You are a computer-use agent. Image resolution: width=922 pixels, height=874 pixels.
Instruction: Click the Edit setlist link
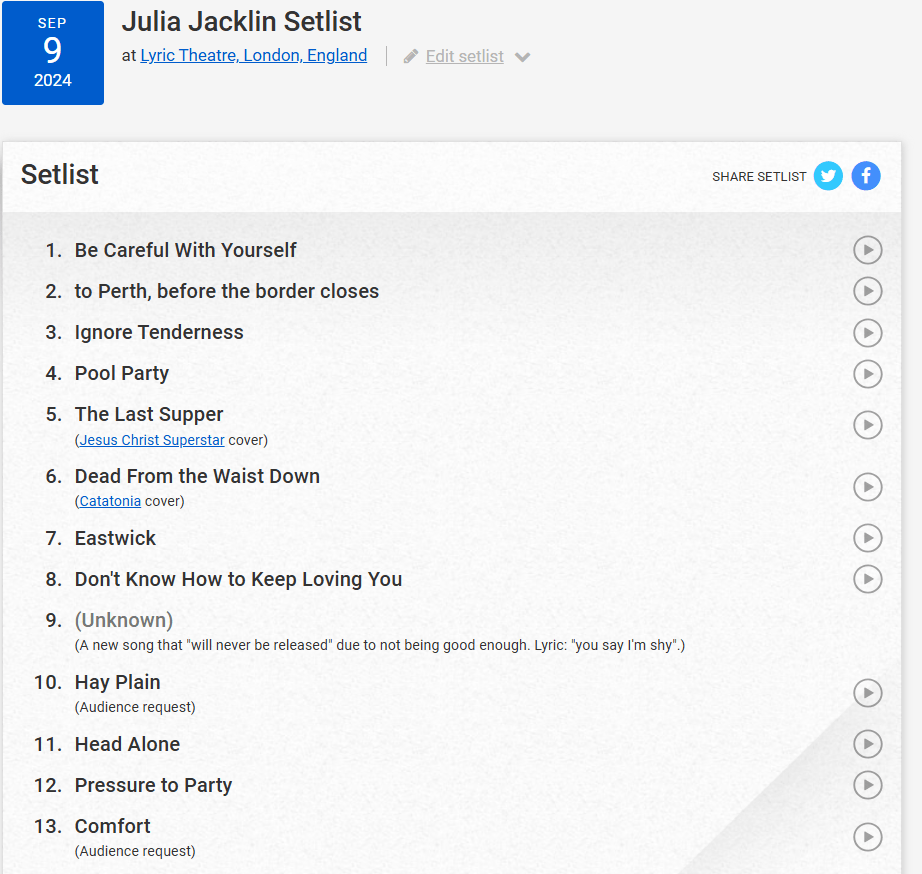(x=464, y=57)
